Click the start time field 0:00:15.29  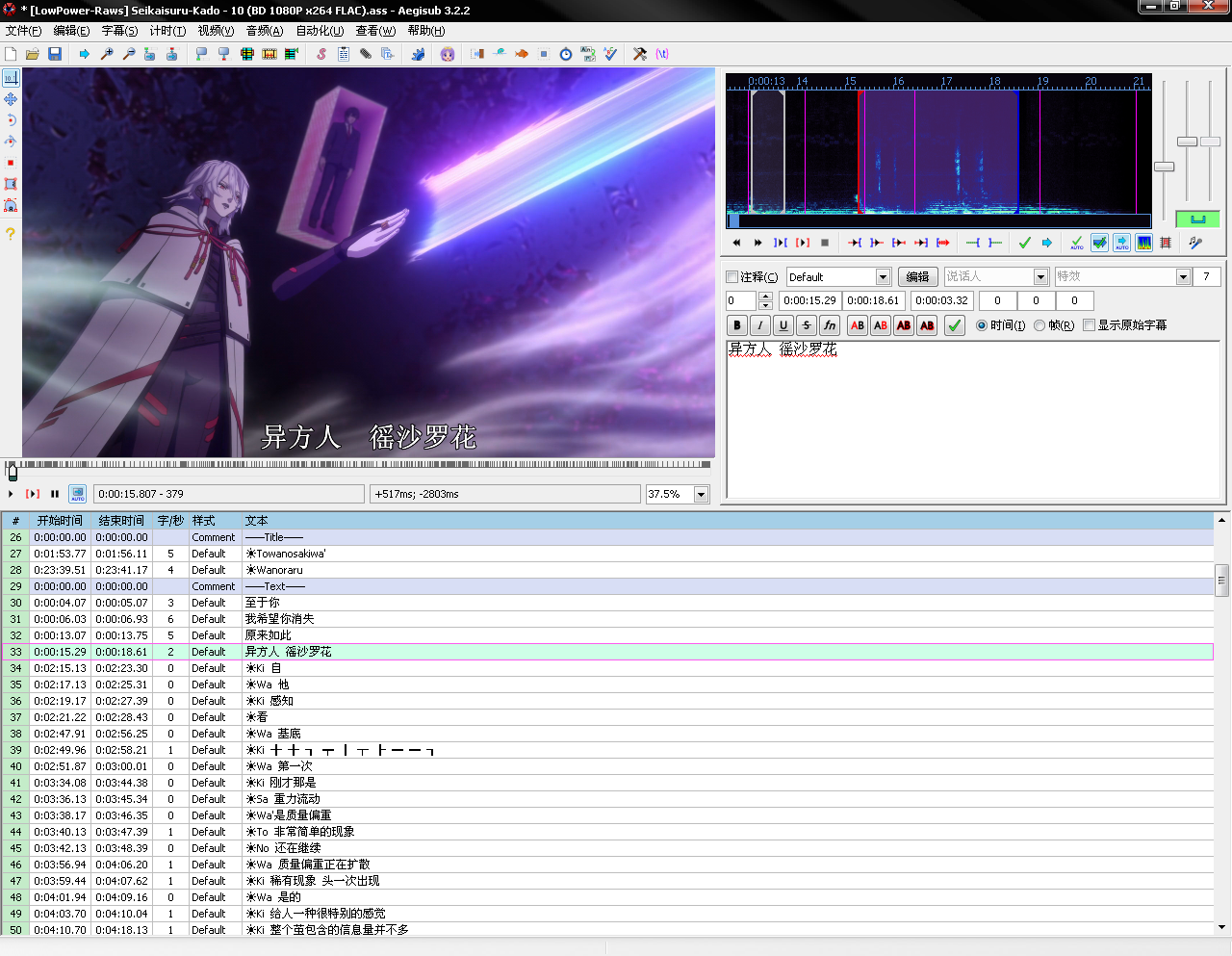pyautogui.click(x=809, y=301)
